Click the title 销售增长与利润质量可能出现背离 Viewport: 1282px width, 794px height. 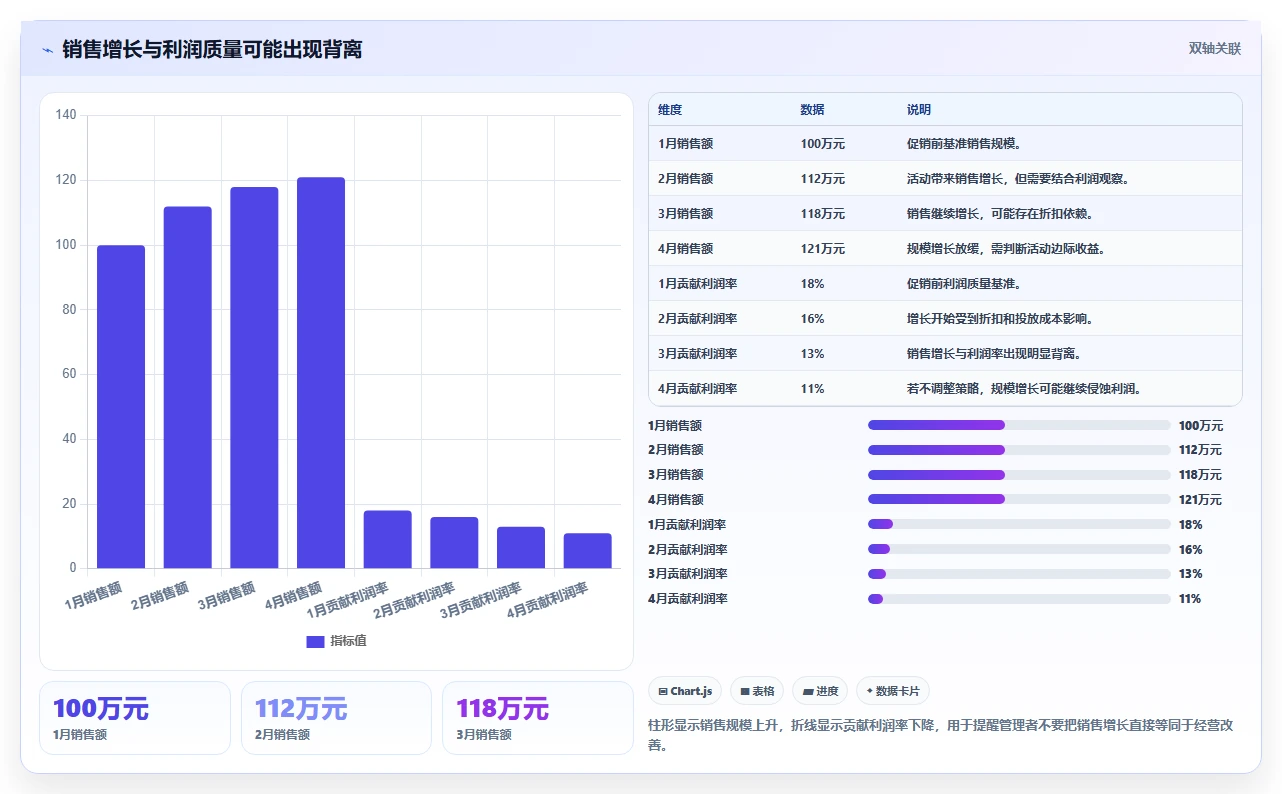pyautogui.click(x=212, y=49)
